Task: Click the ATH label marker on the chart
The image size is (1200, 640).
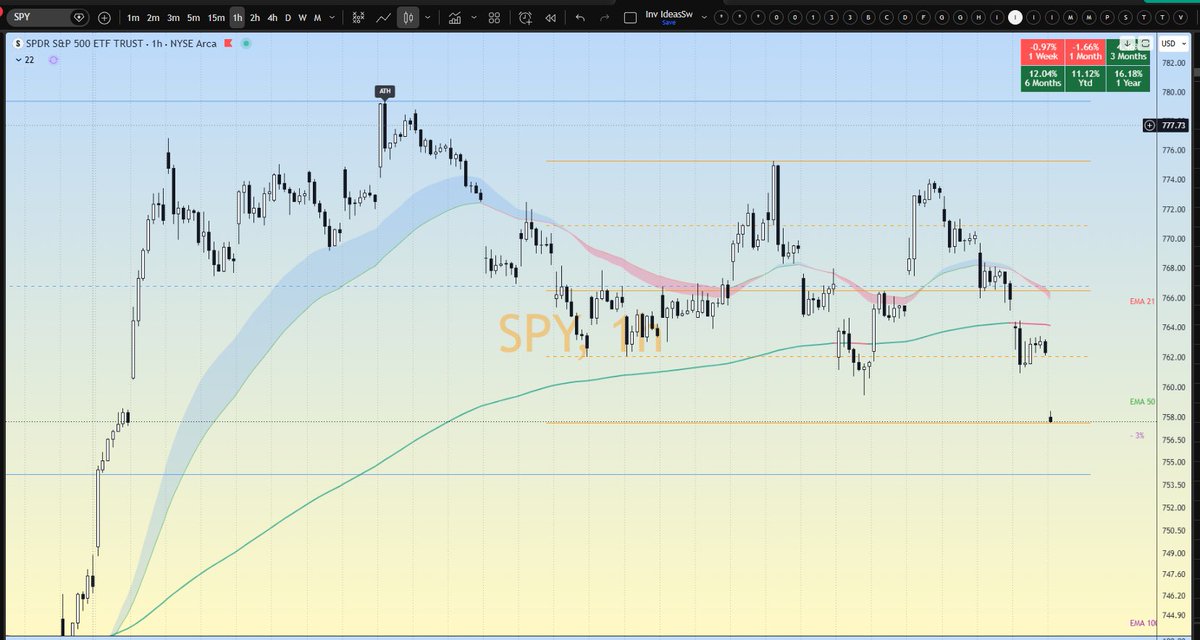Action: coord(386,92)
